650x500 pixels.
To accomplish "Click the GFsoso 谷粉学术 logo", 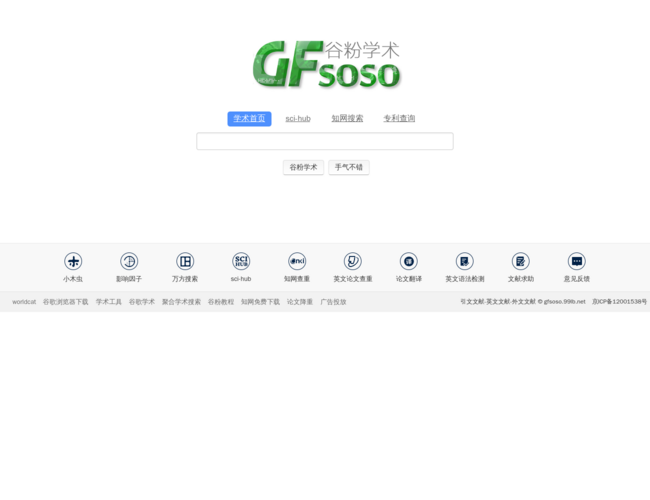I will click(327, 64).
